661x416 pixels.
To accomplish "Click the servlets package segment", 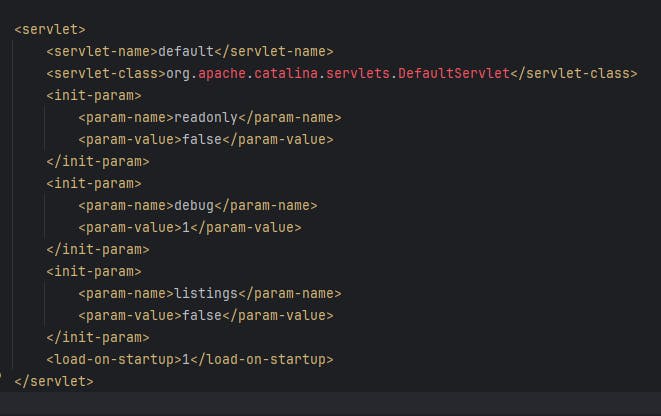I will coord(358,73).
